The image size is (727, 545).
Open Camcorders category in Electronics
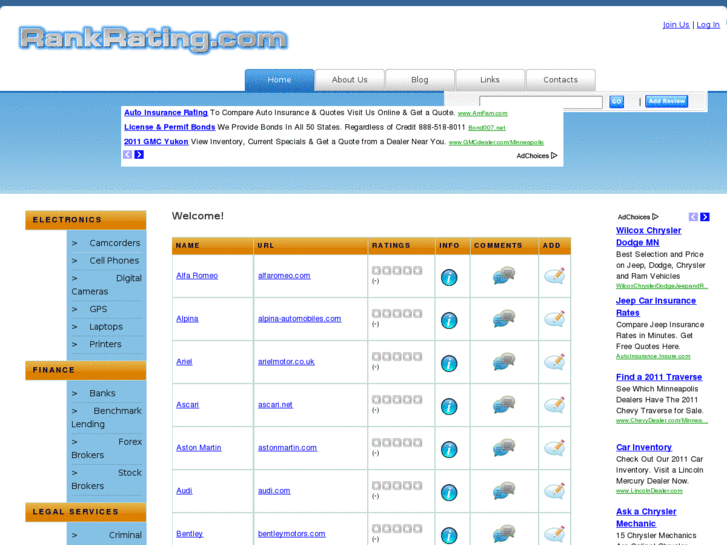point(115,243)
